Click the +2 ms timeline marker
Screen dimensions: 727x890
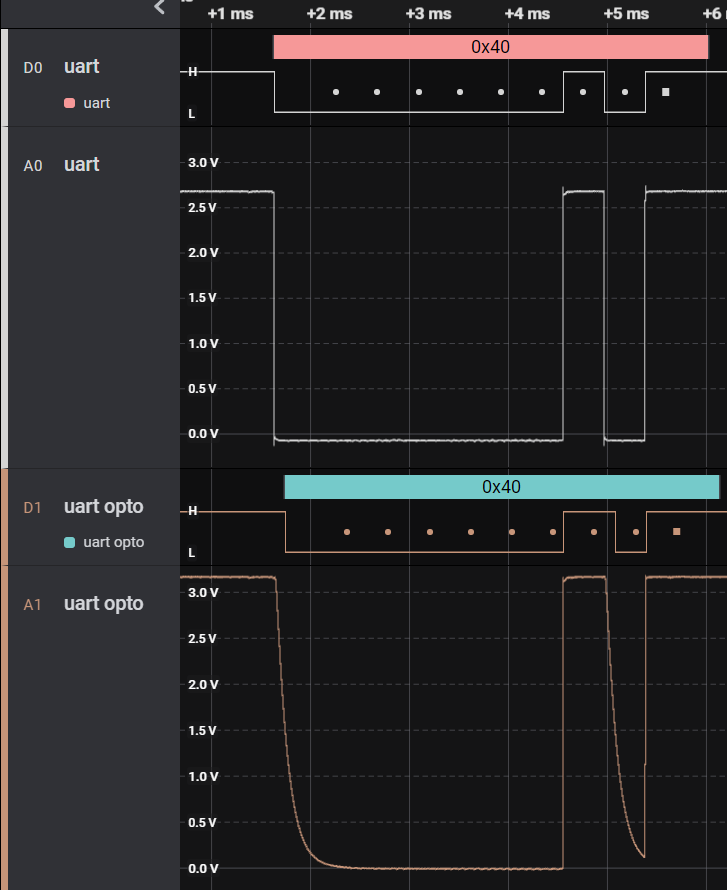[x=329, y=14]
